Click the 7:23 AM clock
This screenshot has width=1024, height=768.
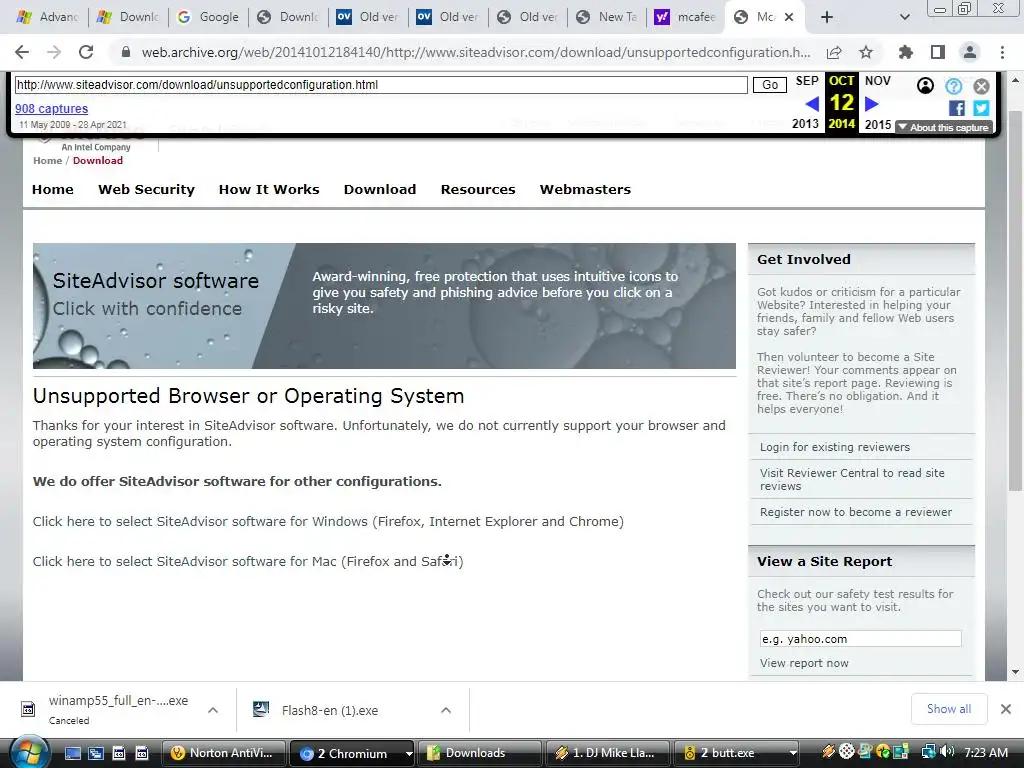tap(985, 752)
